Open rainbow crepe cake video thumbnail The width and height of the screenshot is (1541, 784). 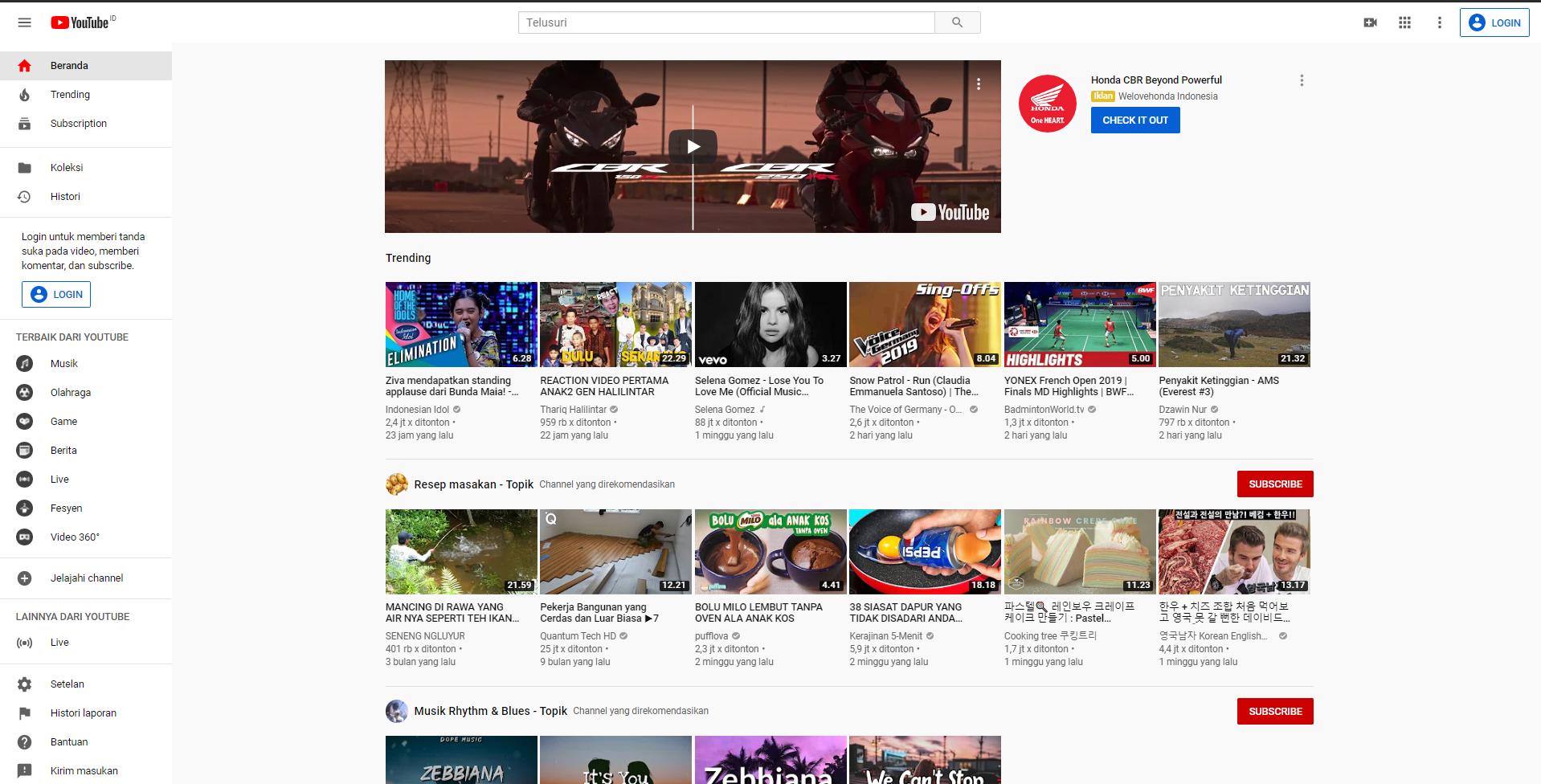tap(1080, 552)
